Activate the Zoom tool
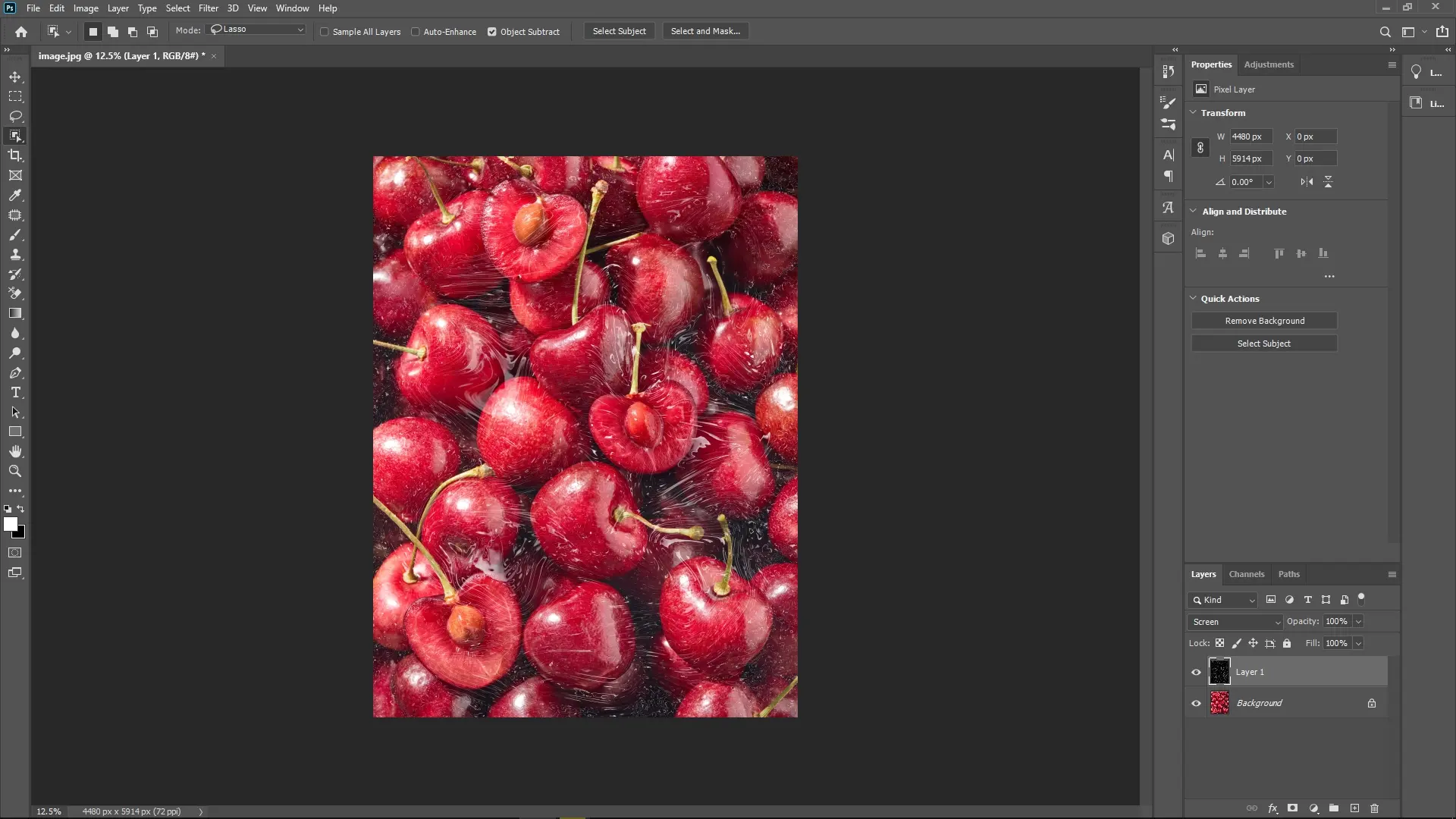This screenshot has height=819, width=1456. tap(15, 471)
